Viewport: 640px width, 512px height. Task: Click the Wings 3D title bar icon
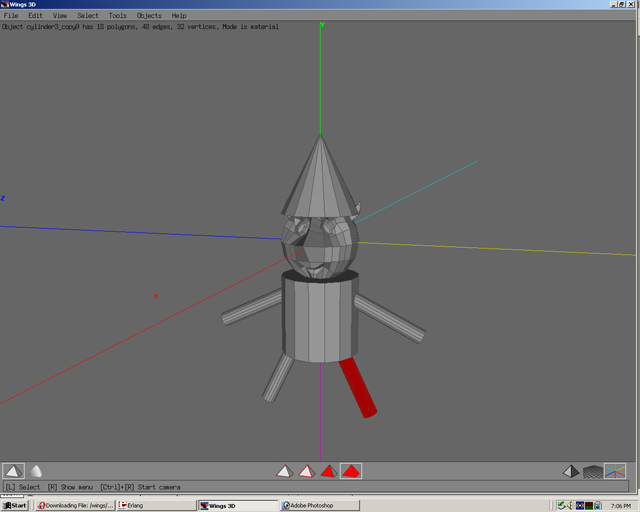[x=4, y=4]
